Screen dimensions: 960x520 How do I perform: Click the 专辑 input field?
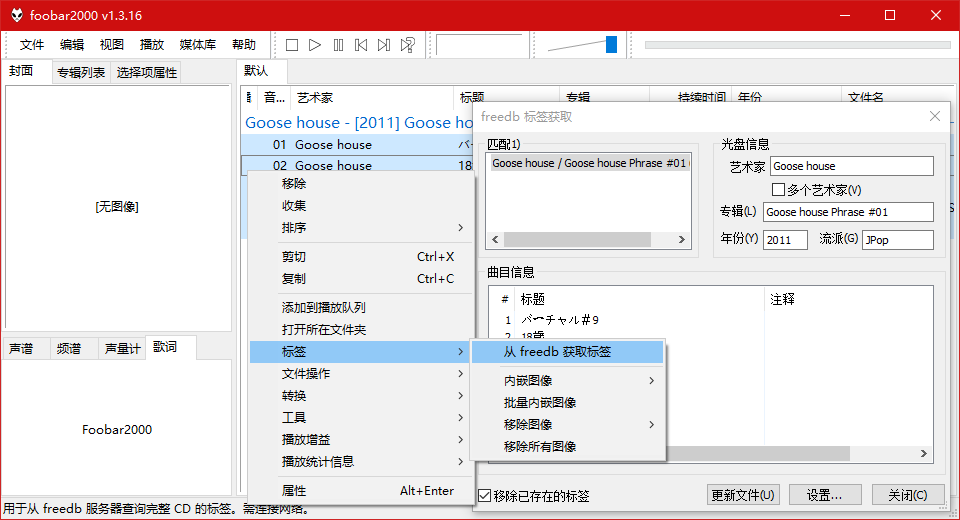(x=847, y=212)
